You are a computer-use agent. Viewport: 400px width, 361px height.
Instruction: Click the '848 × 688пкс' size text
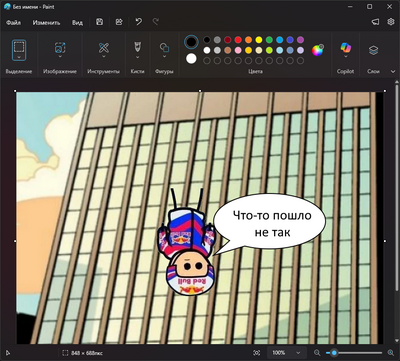pos(87,353)
